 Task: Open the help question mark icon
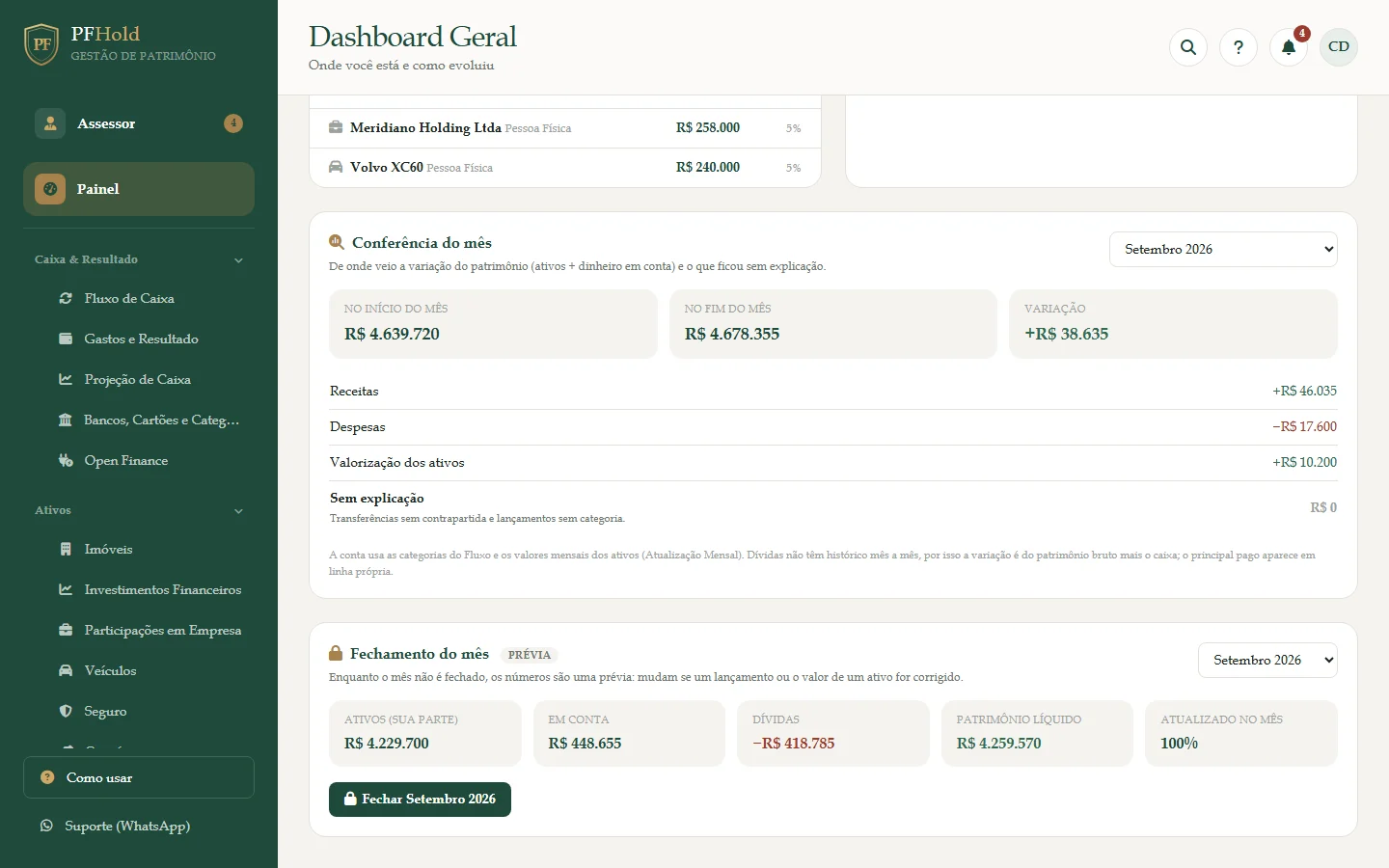pos(1239,47)
